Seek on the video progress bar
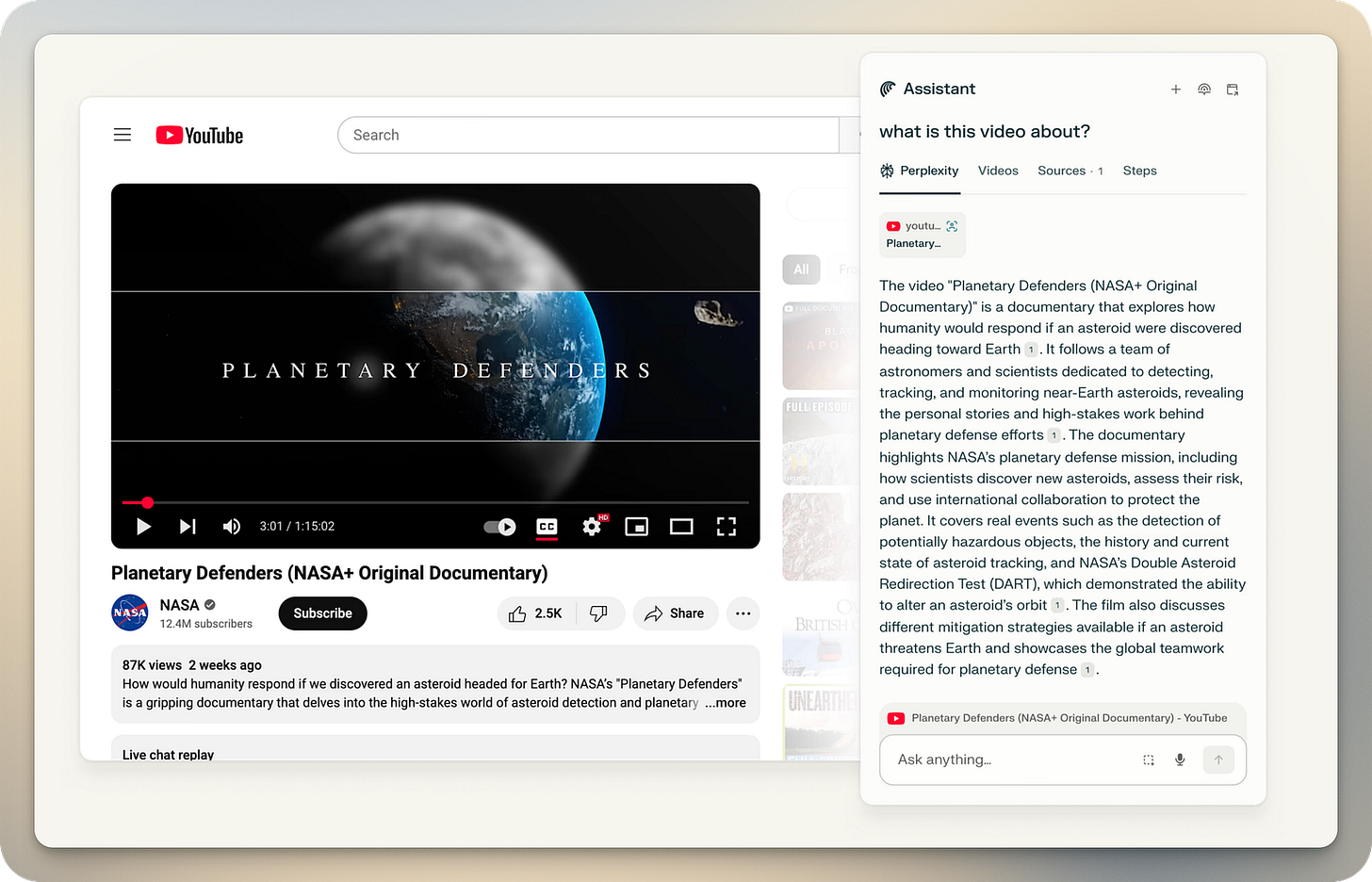The height and width of the screenshot is (882, 1372). pos(435,502)
